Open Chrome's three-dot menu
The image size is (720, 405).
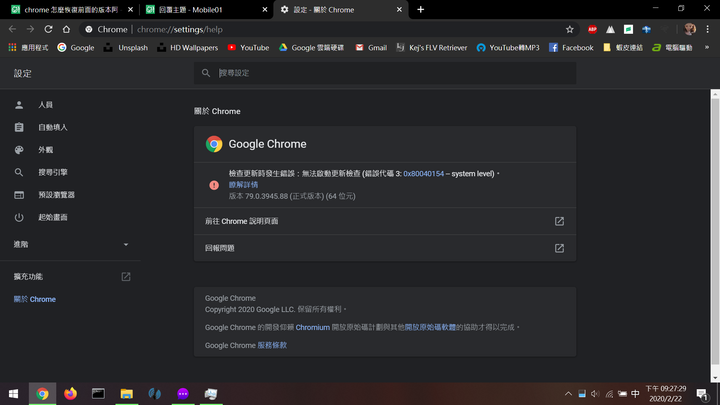[x=708, y=29]
